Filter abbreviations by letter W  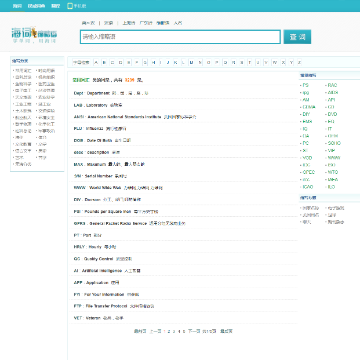click(x=275, y=62)
